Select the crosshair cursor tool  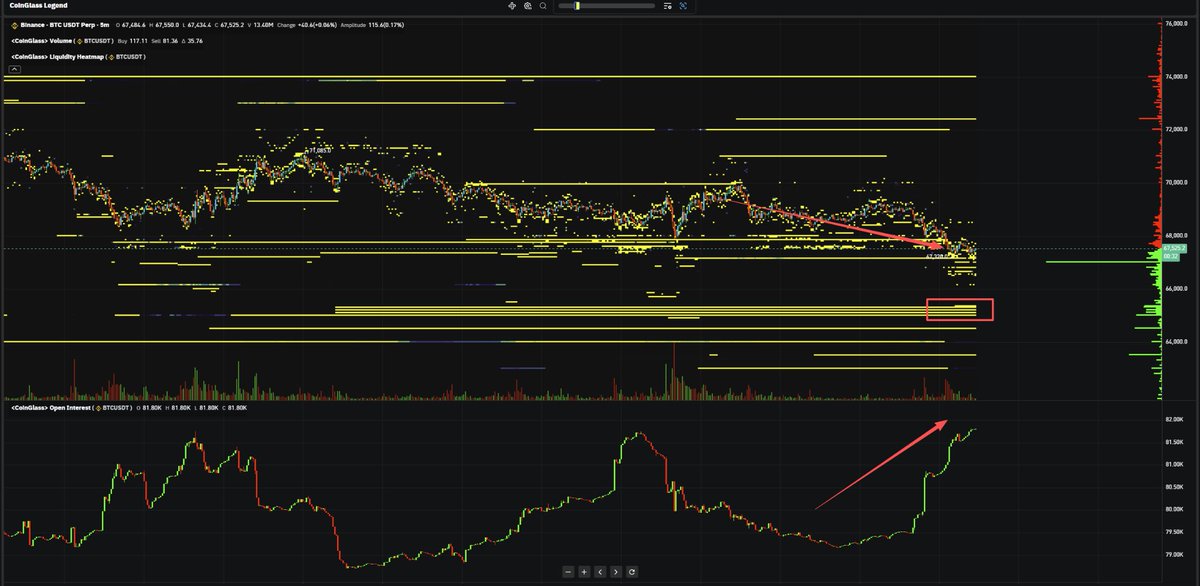[512, 6]
